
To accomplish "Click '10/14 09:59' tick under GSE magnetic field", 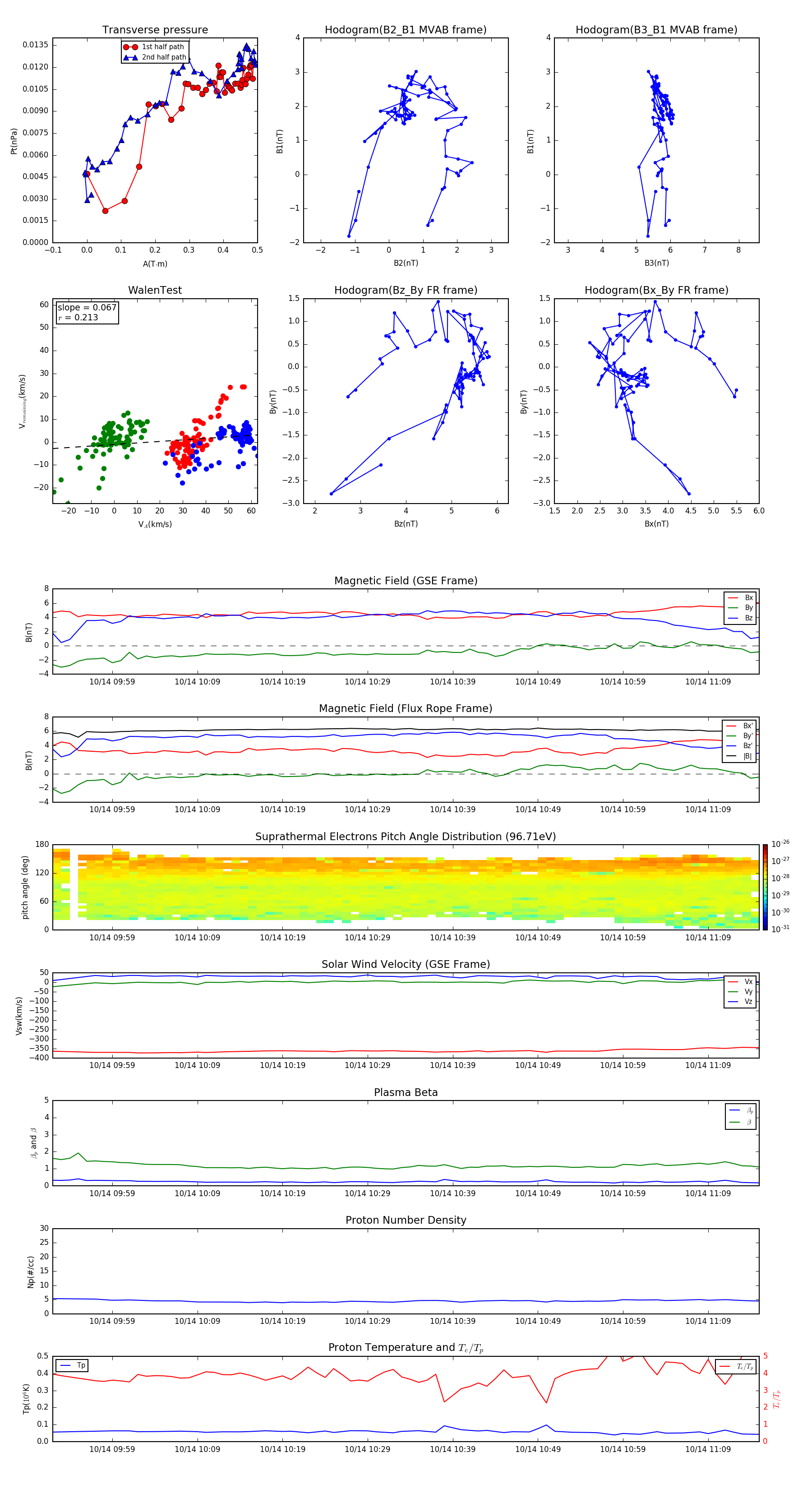I will click(112, 682).
